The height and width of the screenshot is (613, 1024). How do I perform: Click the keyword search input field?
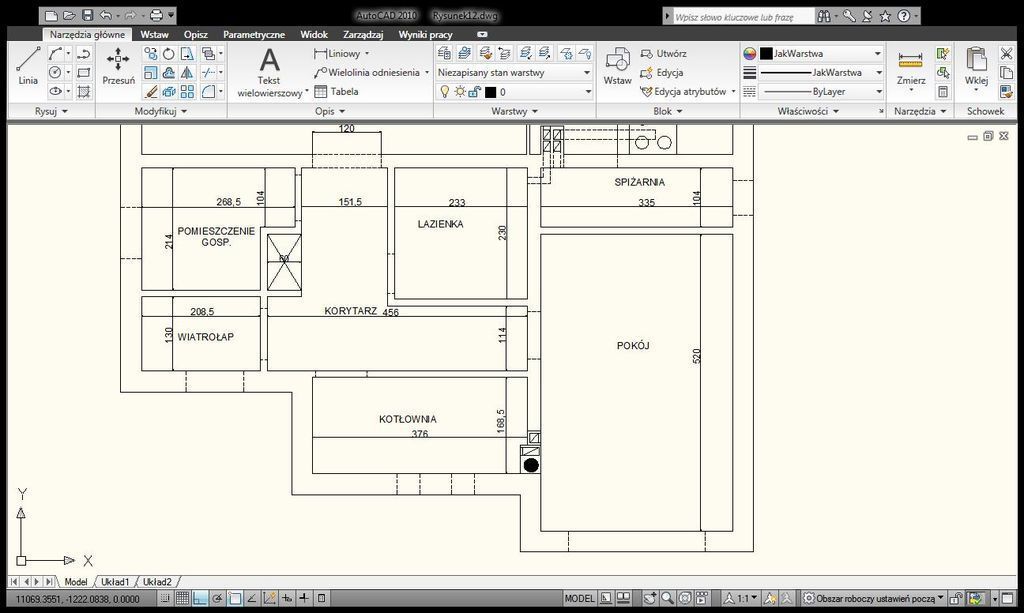pyautogui.click(x=743, y=17)
